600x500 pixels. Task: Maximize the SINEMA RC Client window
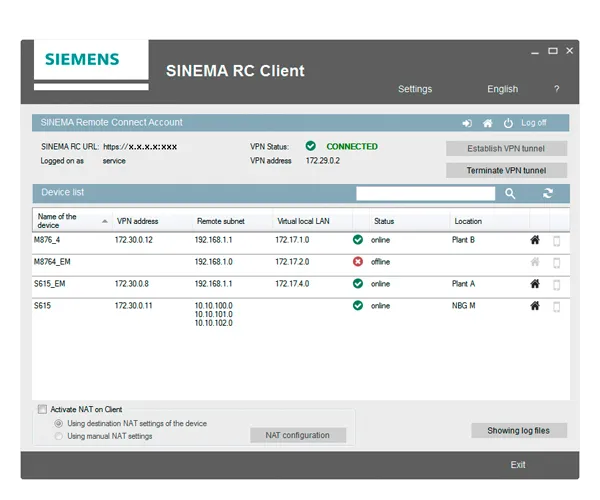[553, 51]
